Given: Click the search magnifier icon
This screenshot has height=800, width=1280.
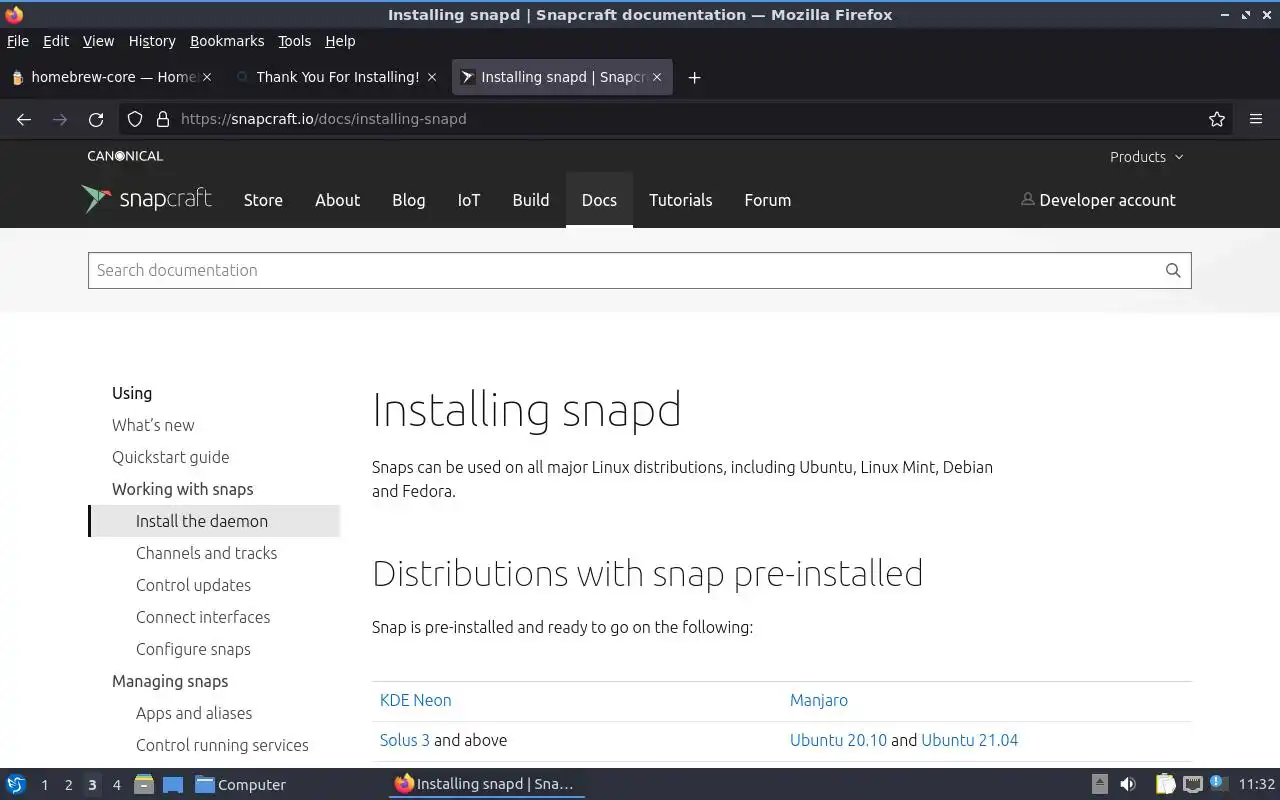Looking at the screenshot, I should click(x=1173, y=270).
